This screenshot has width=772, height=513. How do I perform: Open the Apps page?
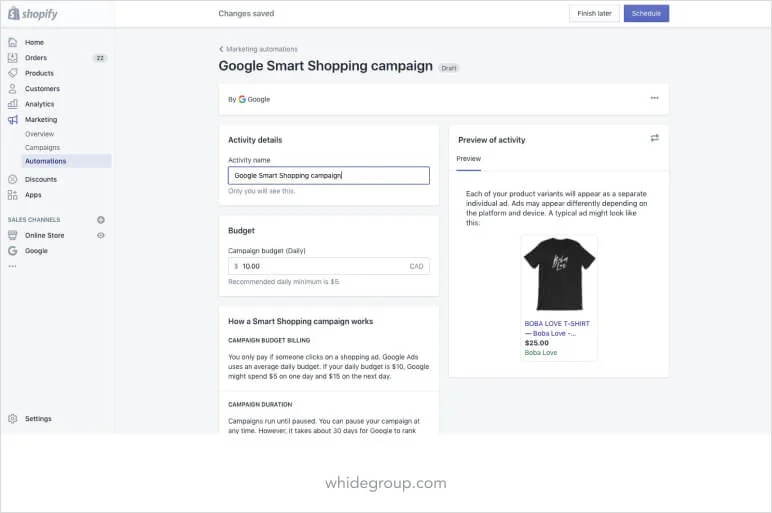point(33,195)
